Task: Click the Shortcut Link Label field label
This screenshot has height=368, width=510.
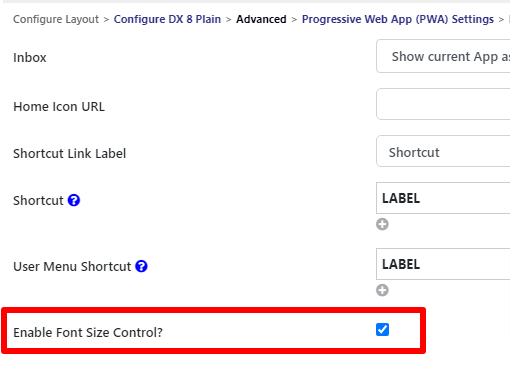Action: pyautogui.click(x=70, y=154)
